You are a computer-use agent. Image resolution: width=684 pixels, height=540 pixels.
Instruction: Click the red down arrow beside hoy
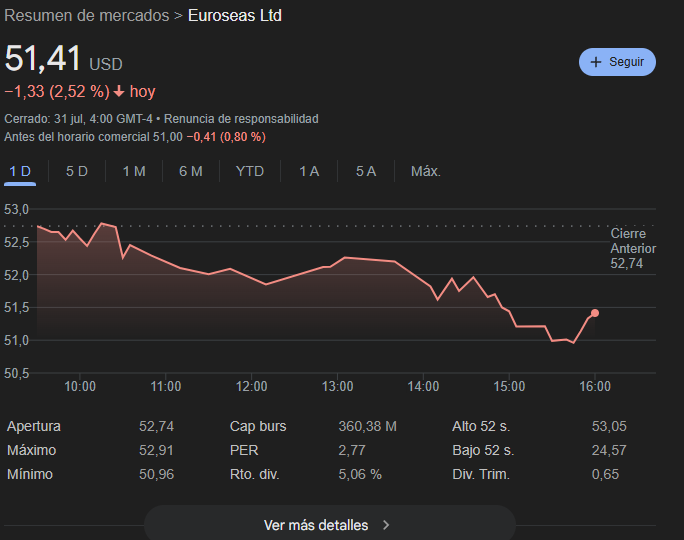pyautogui.click(x=119, y=92)
